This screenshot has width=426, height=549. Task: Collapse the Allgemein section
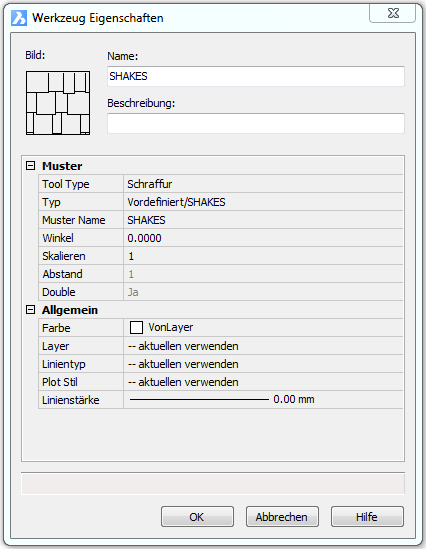[31, 310]
